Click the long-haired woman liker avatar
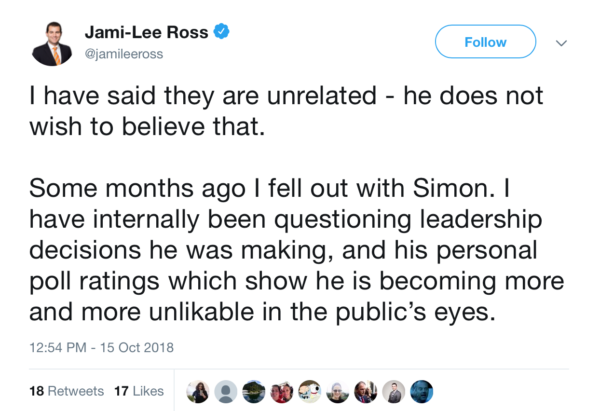The height and width of the screenshot is (411, 600). [x=198, y=392]
